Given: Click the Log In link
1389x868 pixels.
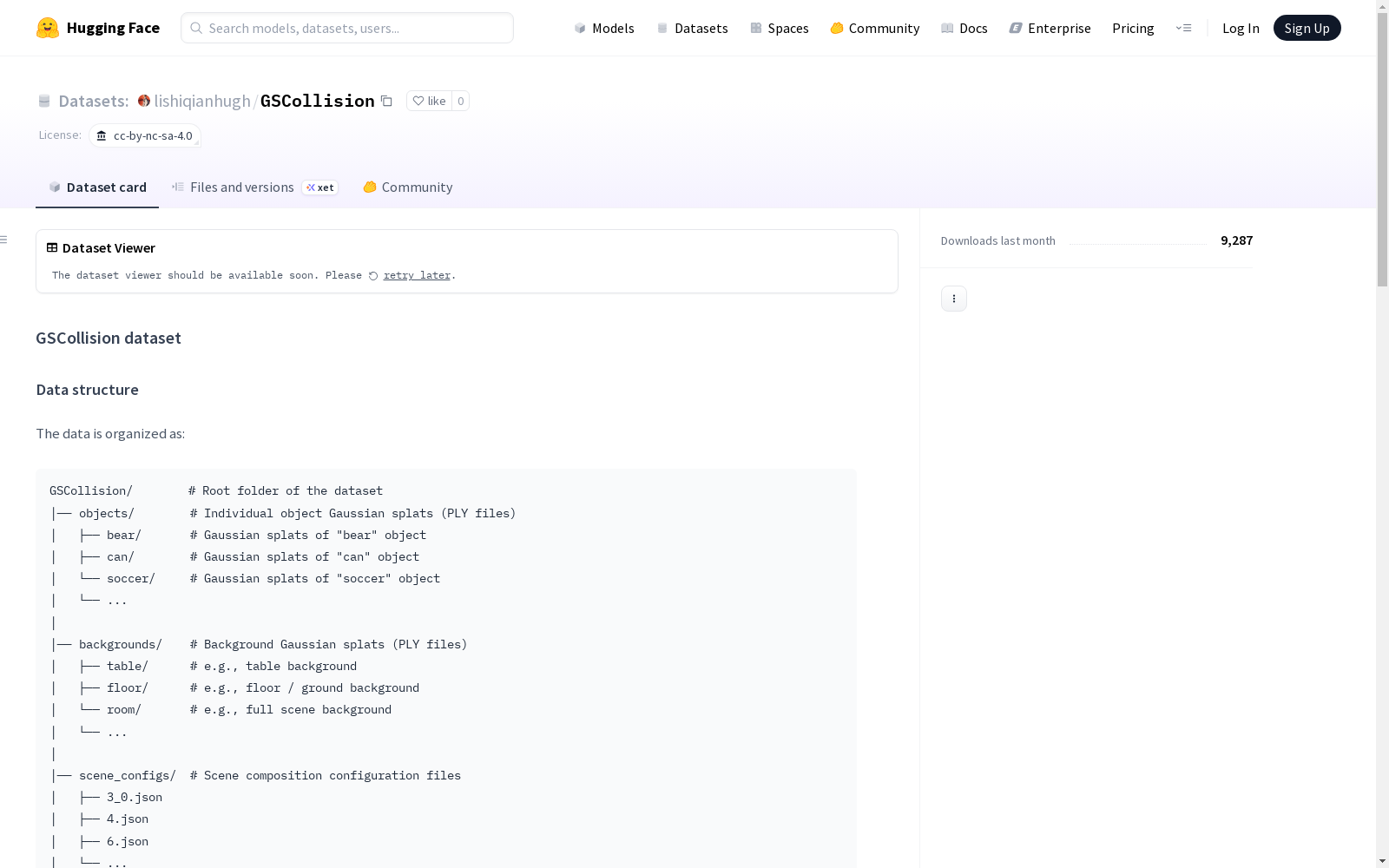Looking at the screenshot, I should [1241, 28].
